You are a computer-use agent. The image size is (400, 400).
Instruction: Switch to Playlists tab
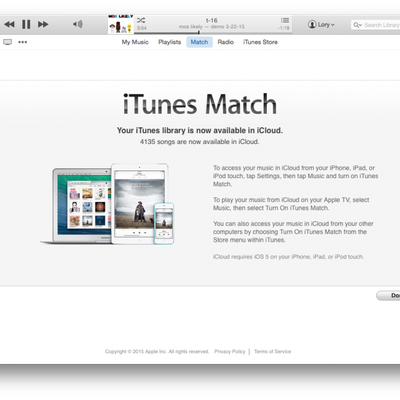(169, 42)
